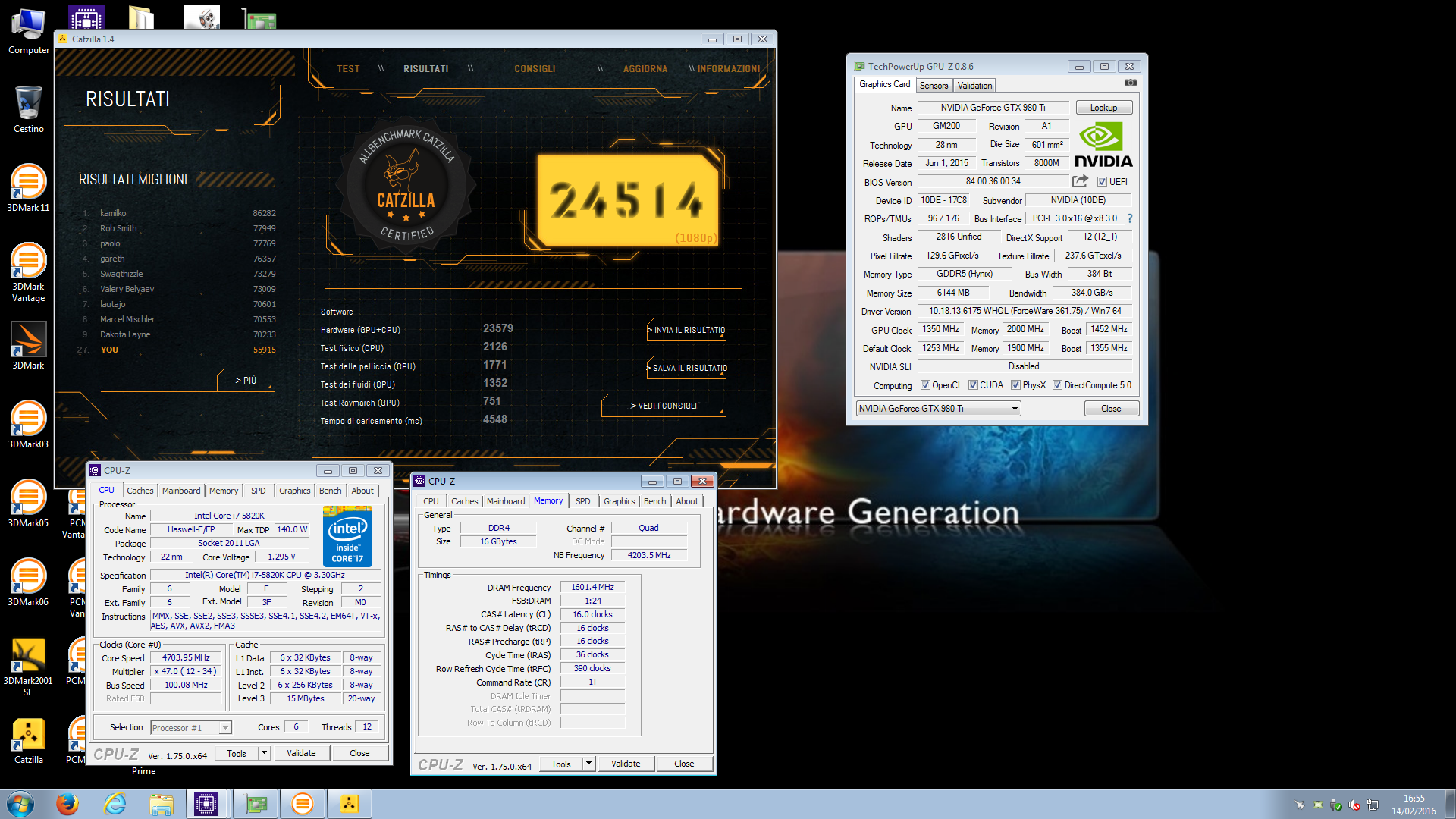Click the BIOS share/export icon in GPU-Z
Image resolution: width=1456 pixels, height=819 pixels.
[x=1080, y=181]
